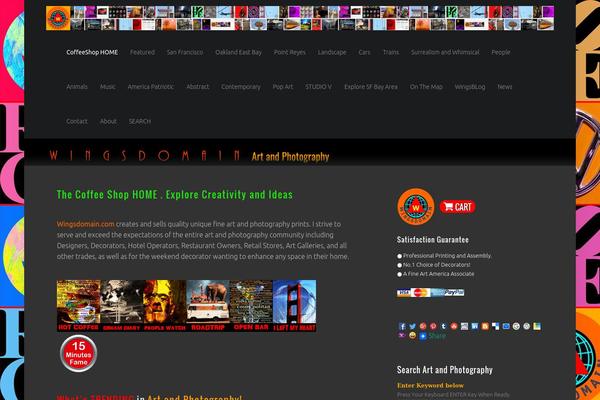Open the People menu item
The height and width of the screenshot is (400, 600).
[501, 52]
